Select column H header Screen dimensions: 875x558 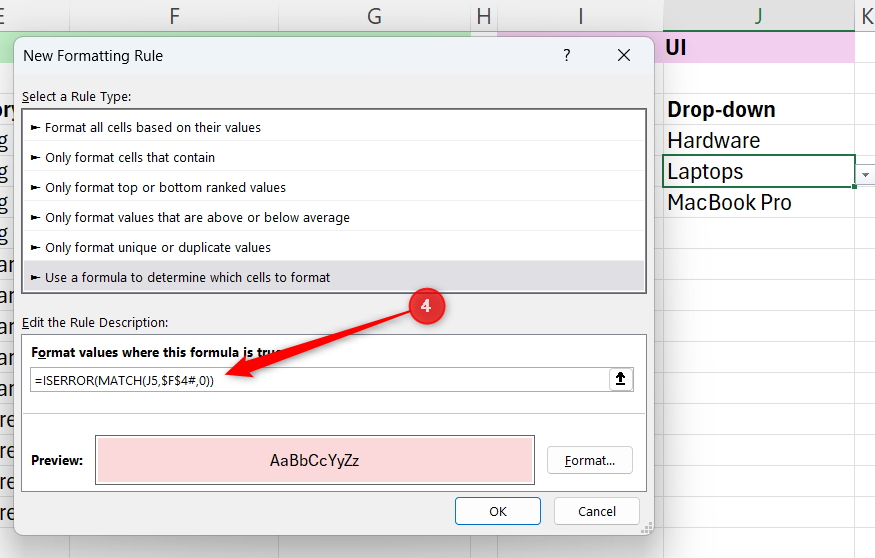click(484, 16)
